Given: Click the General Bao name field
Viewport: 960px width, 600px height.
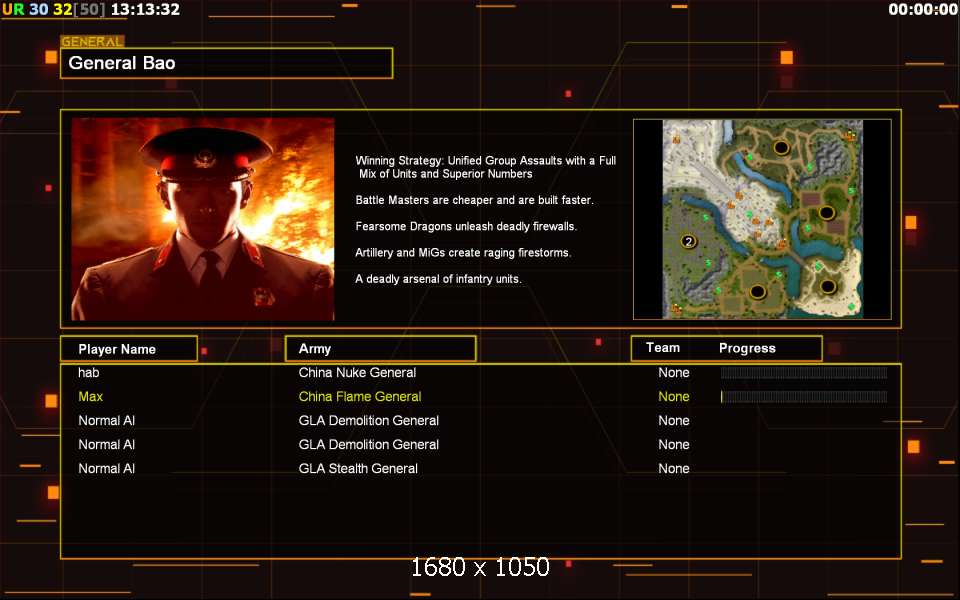Looking at the screenshot, I should 227,63.
